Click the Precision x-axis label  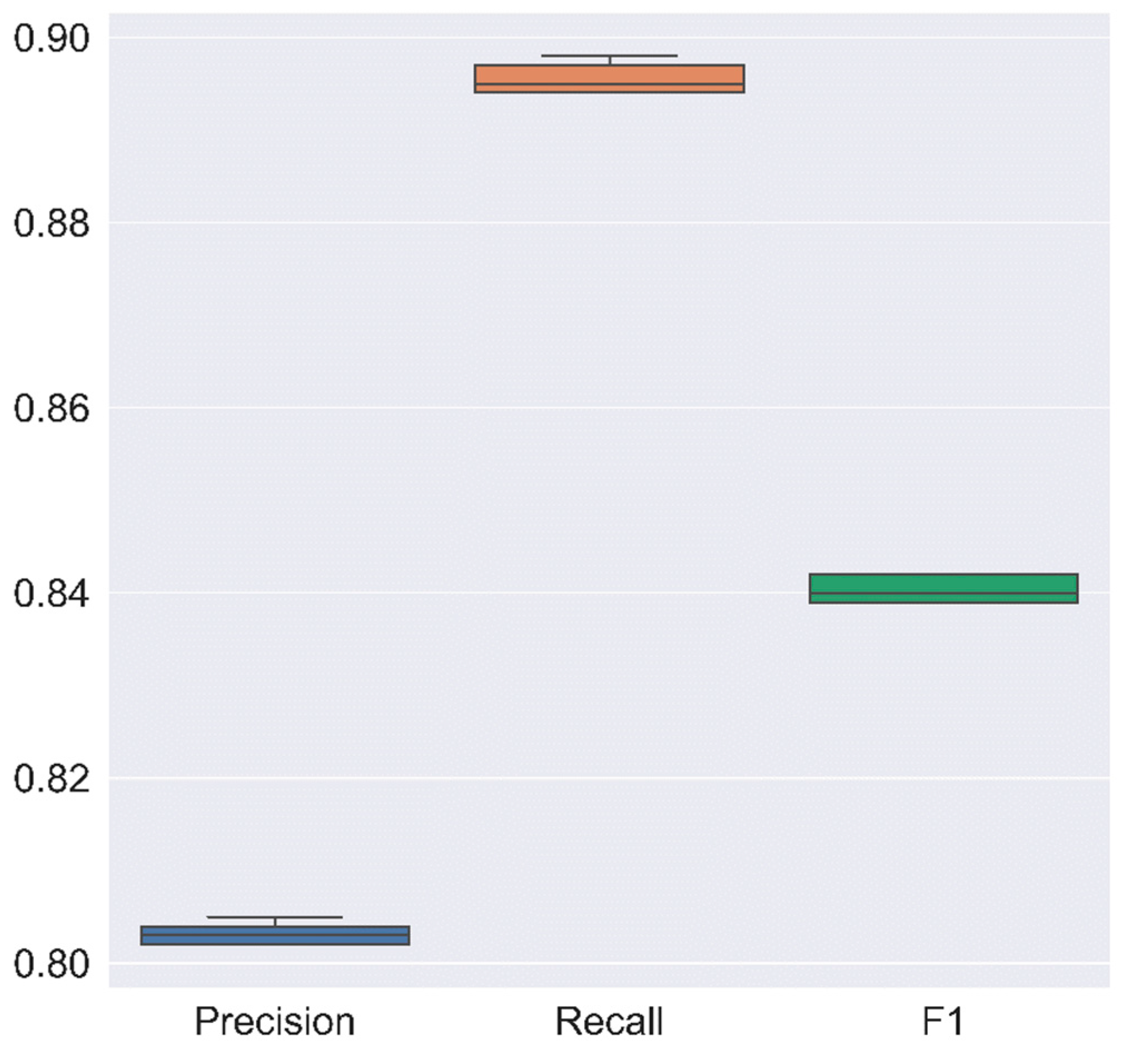point(275,1022)
